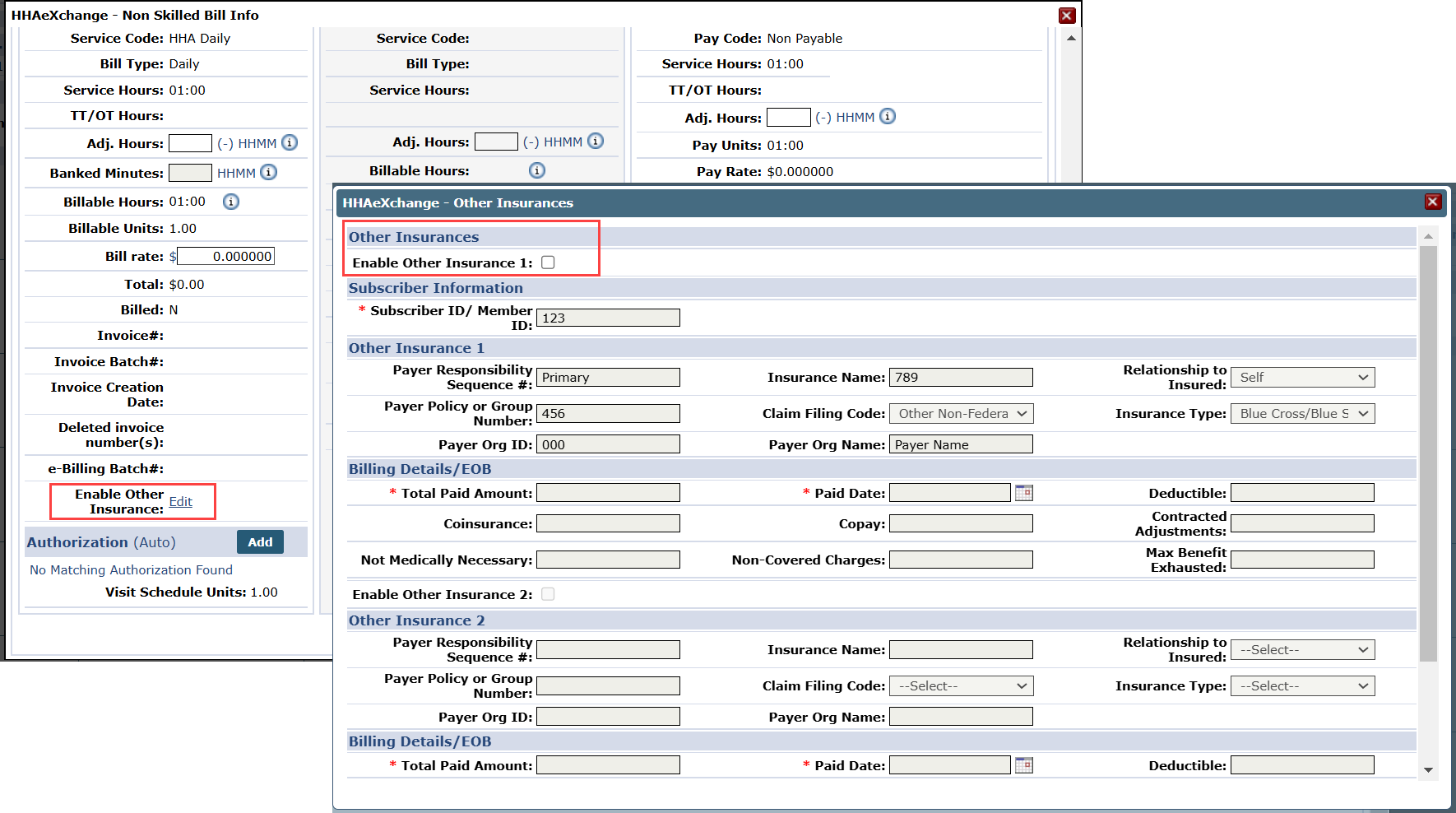The height and width of the screenshot is (813, 1456).
Task: Open Insurance Type dropdown showing Blue Cross/Blue Shield
Action: point(1303,413)
